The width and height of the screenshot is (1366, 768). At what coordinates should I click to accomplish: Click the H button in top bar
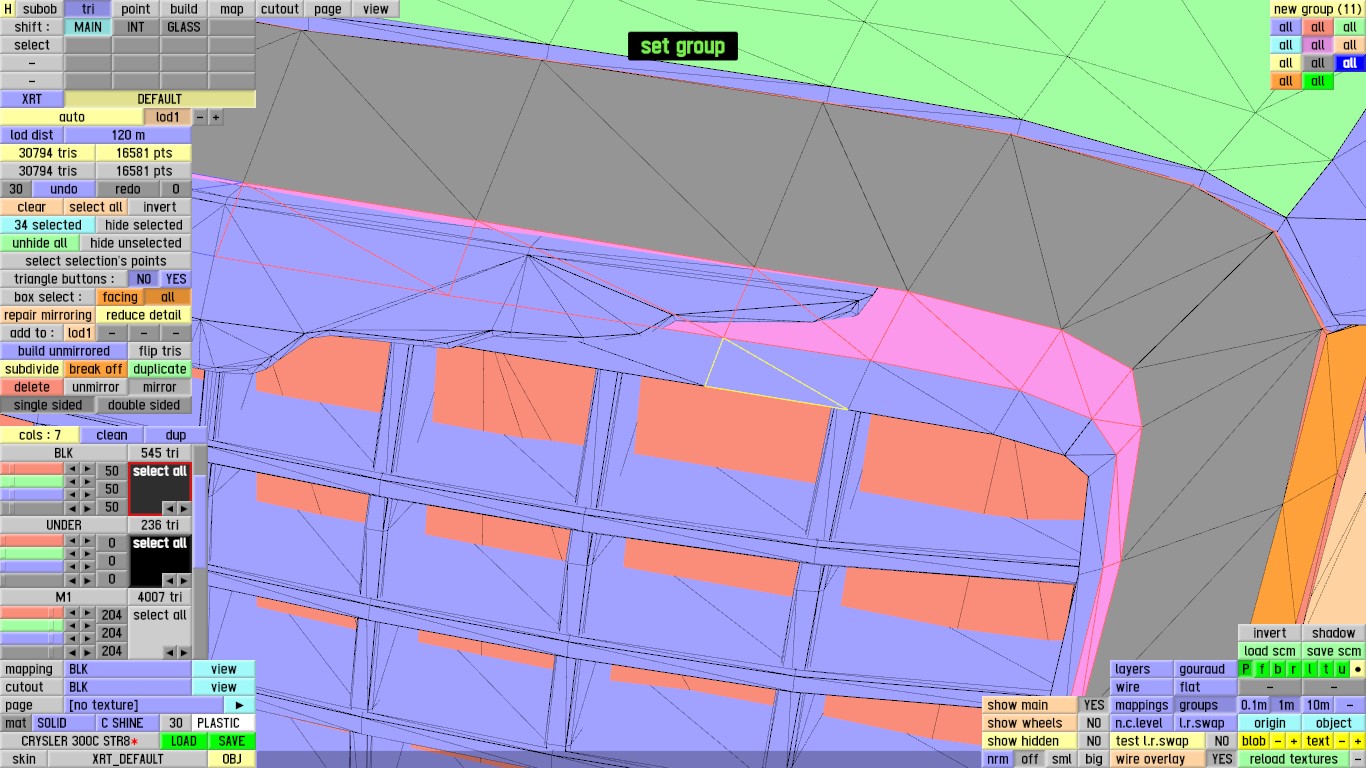pyautogui.click(x=8, y=9)
